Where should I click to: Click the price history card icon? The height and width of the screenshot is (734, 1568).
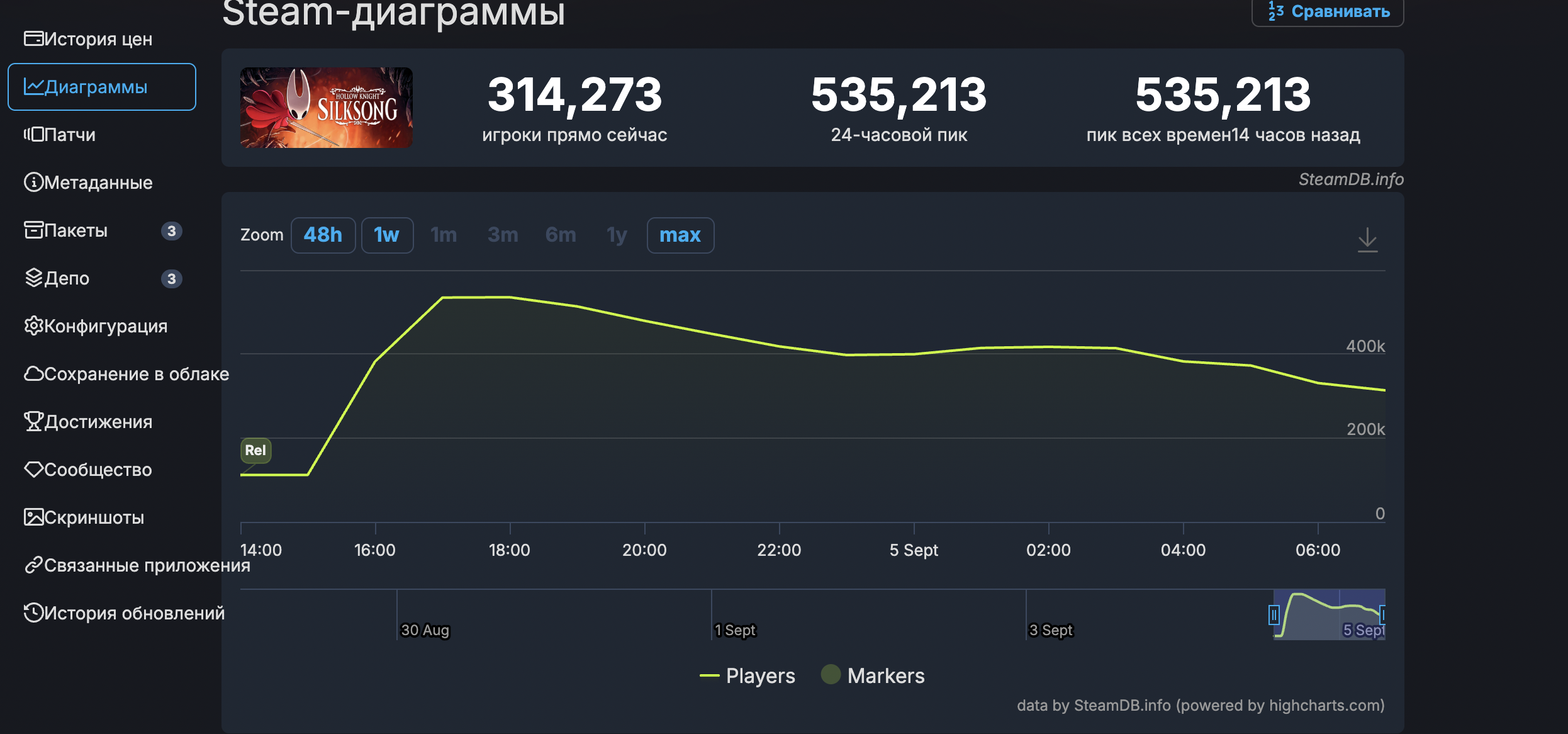[x=33, y=39]
